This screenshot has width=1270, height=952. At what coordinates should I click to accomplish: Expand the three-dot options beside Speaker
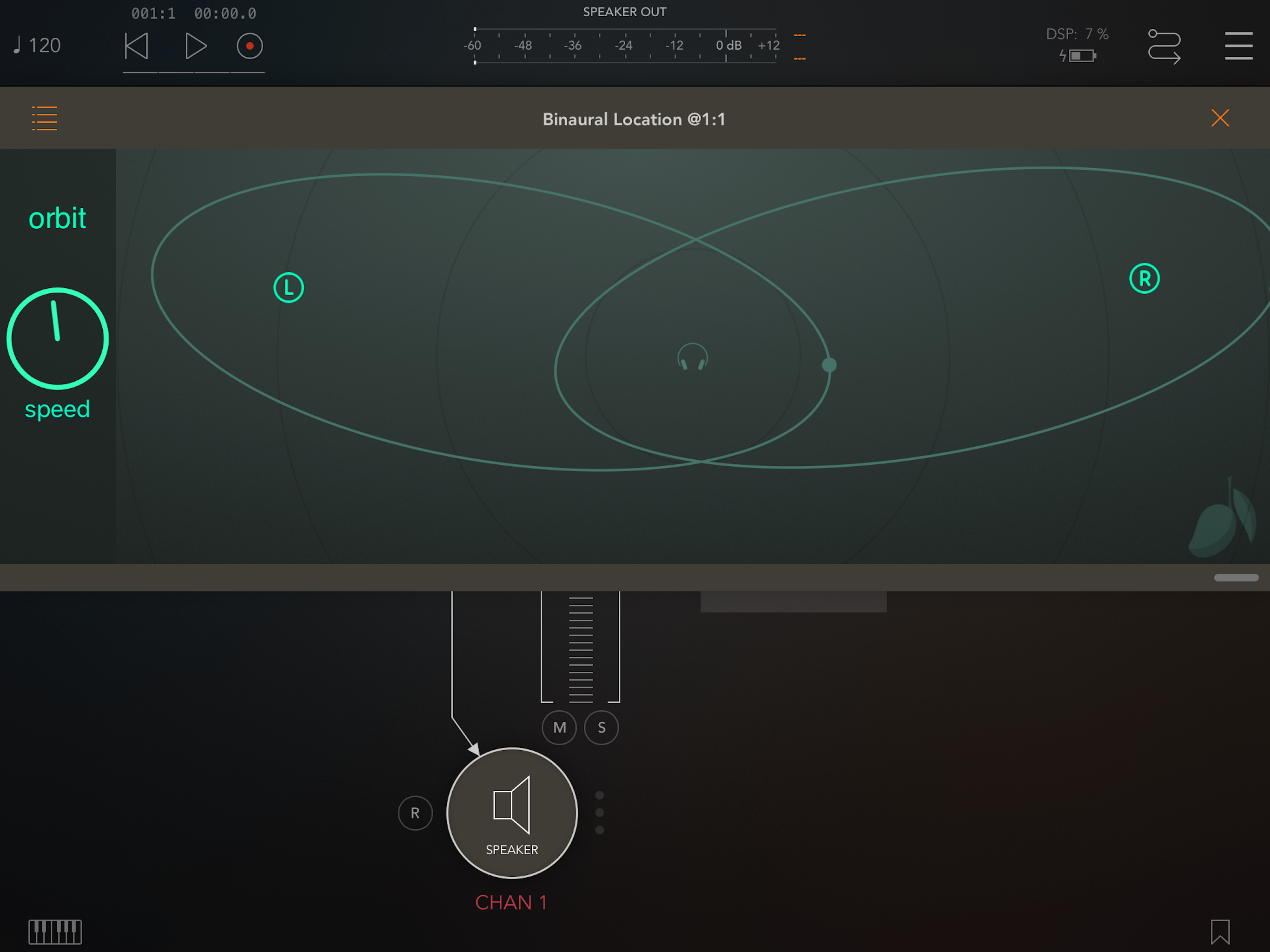(599, 813)
